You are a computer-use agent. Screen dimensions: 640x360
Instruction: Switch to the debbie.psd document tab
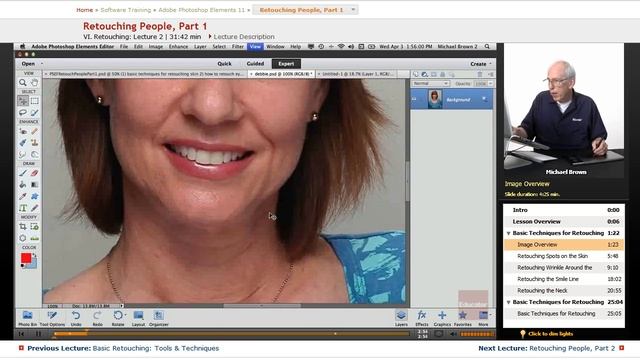pos(281,74)
